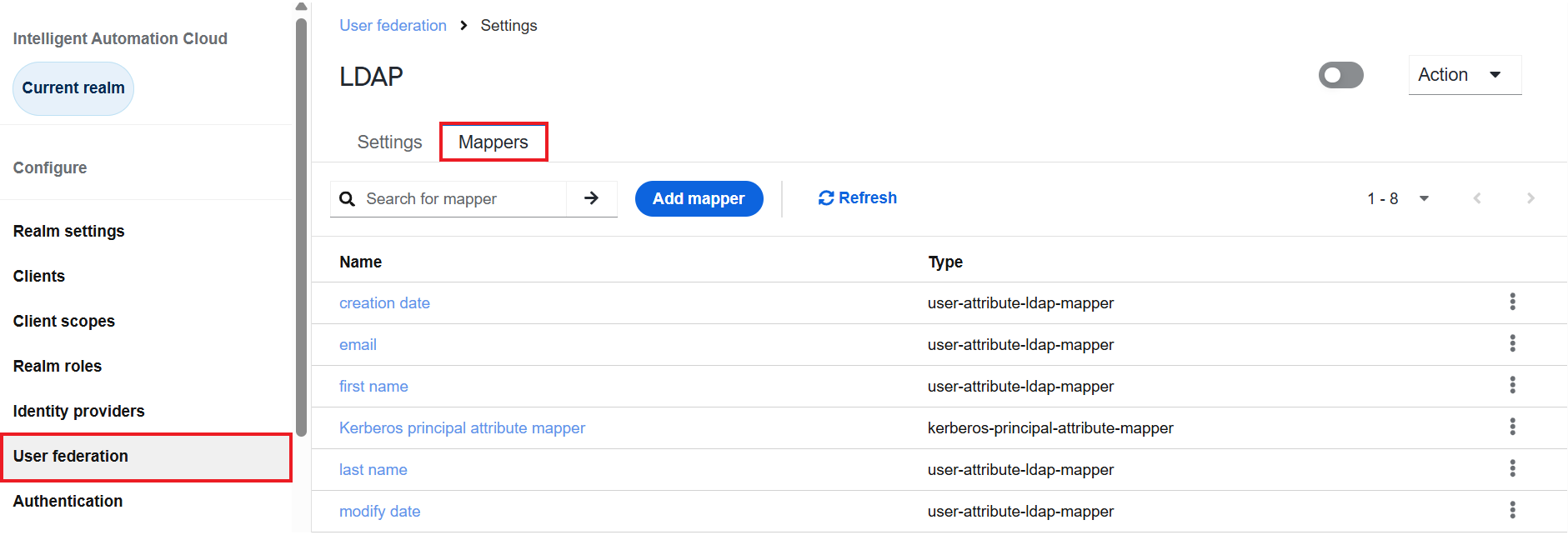
Task: Open kebab menu for Kerberos principal mapper
Action: point(1512,427)
